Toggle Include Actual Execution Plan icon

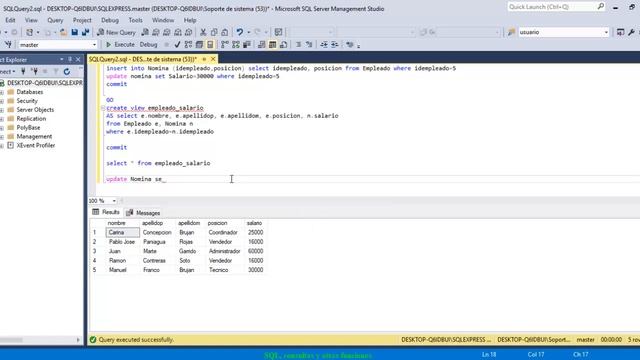(x=225, y=44)
